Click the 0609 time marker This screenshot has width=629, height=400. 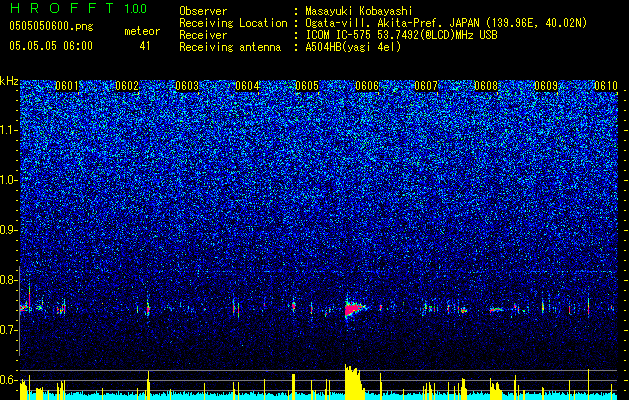[x=546, y=86]
